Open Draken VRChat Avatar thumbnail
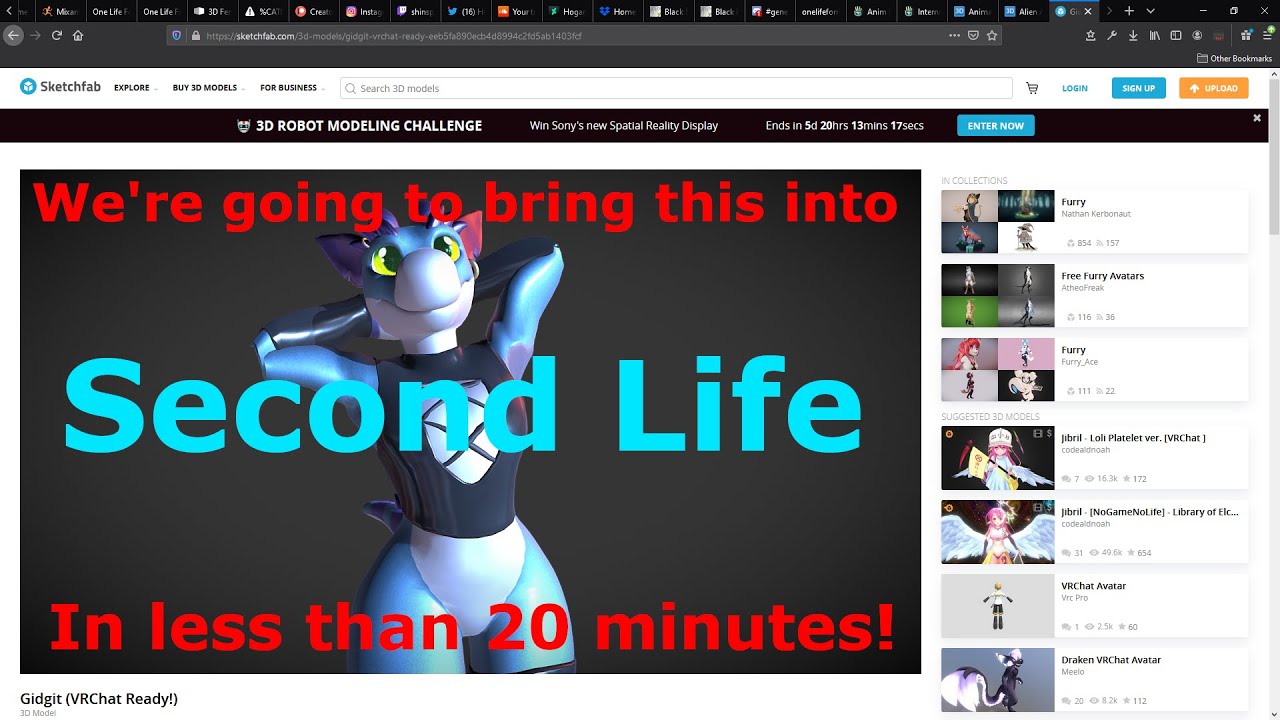 point(997,680)
